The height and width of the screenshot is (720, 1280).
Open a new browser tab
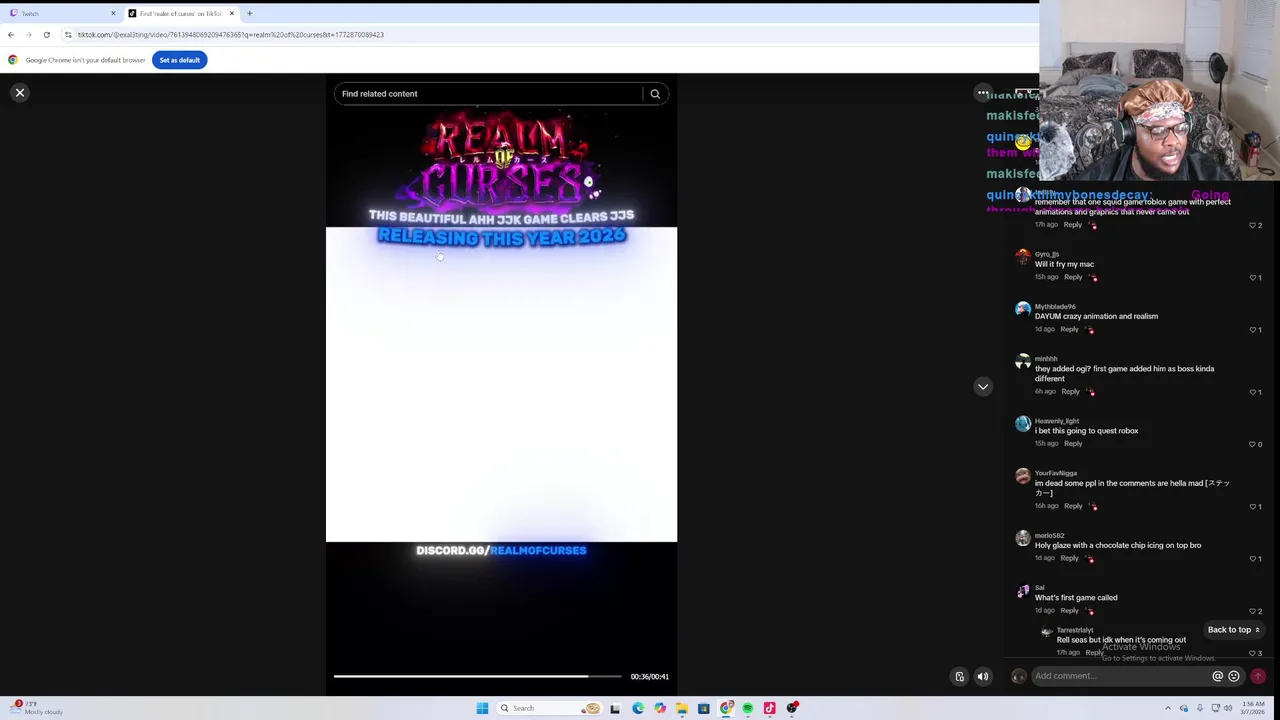[250, 14]
